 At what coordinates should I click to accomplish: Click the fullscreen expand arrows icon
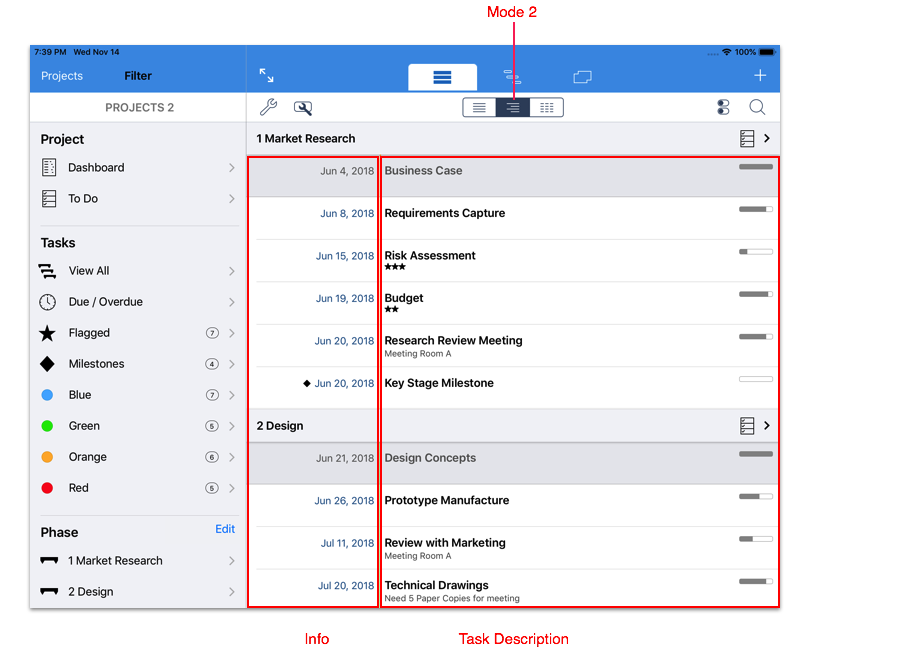266,76
